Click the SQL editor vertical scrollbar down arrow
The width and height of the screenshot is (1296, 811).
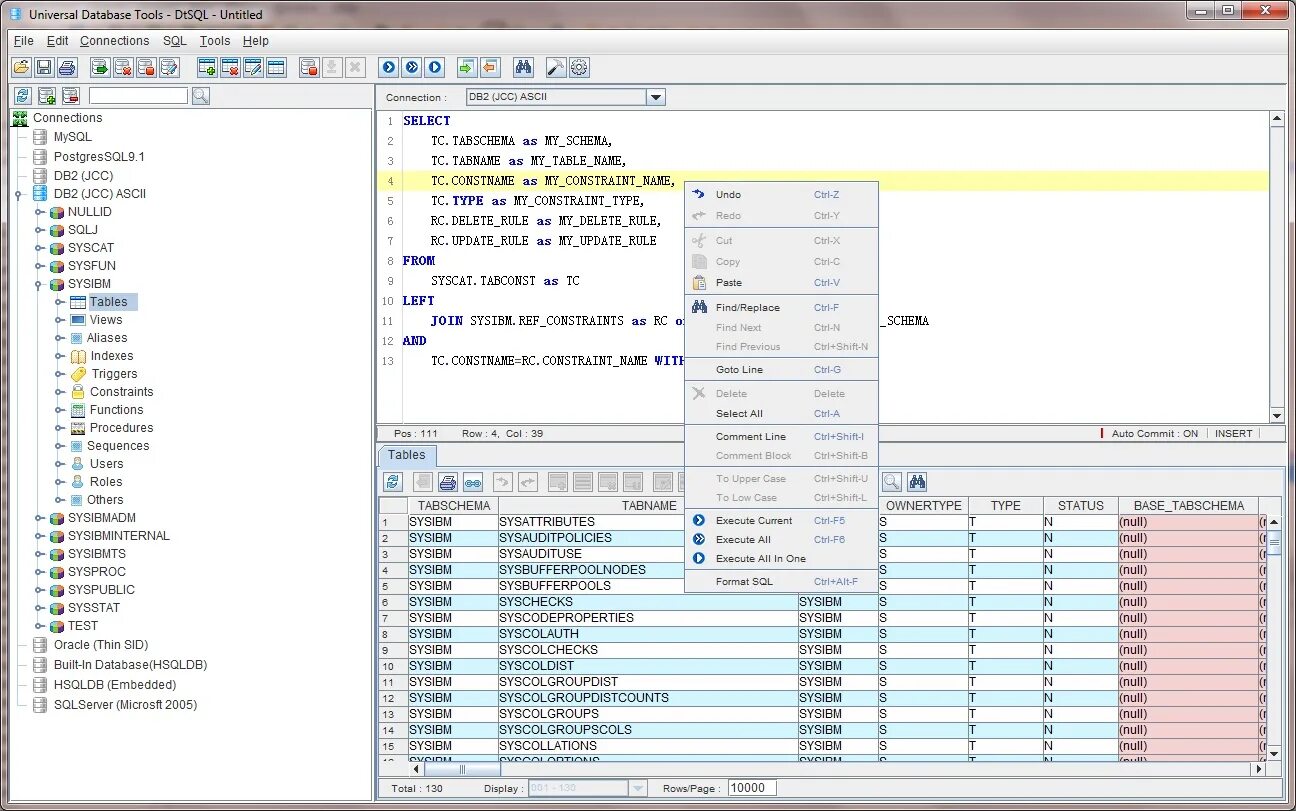point(1277,416)
